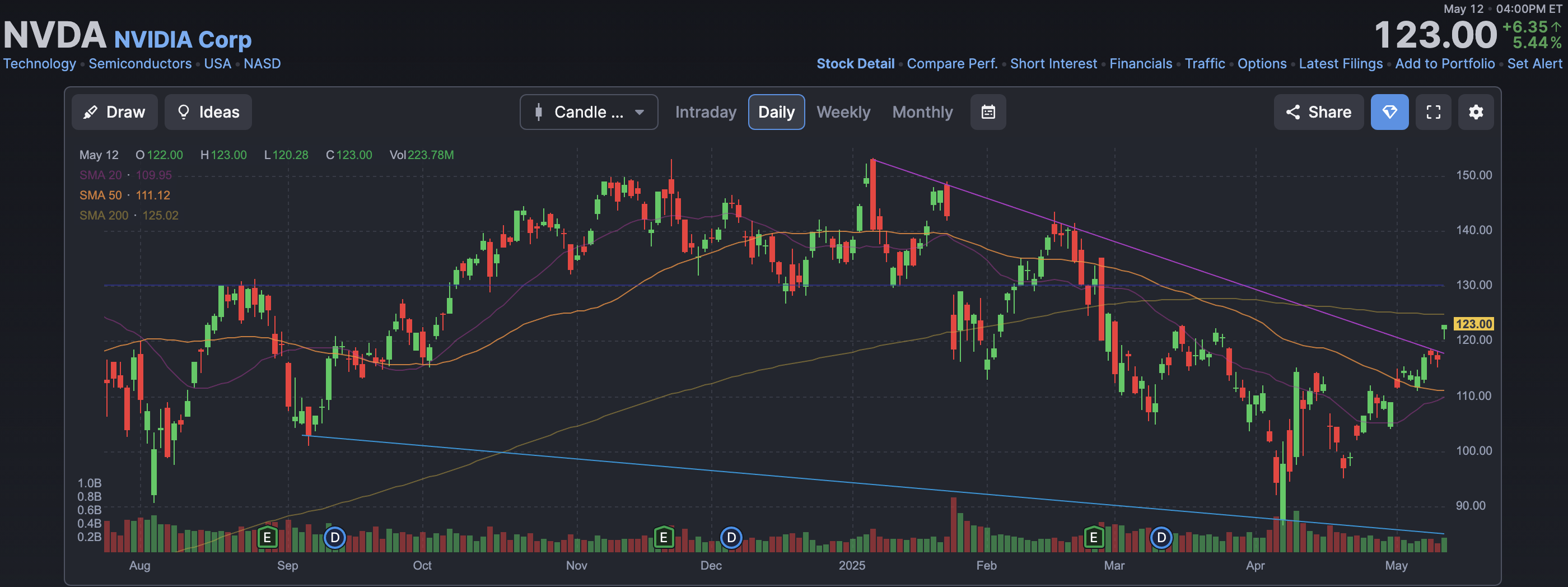
Task: Click the candlestick icon in chart type selector
Action: coord(539,112)
